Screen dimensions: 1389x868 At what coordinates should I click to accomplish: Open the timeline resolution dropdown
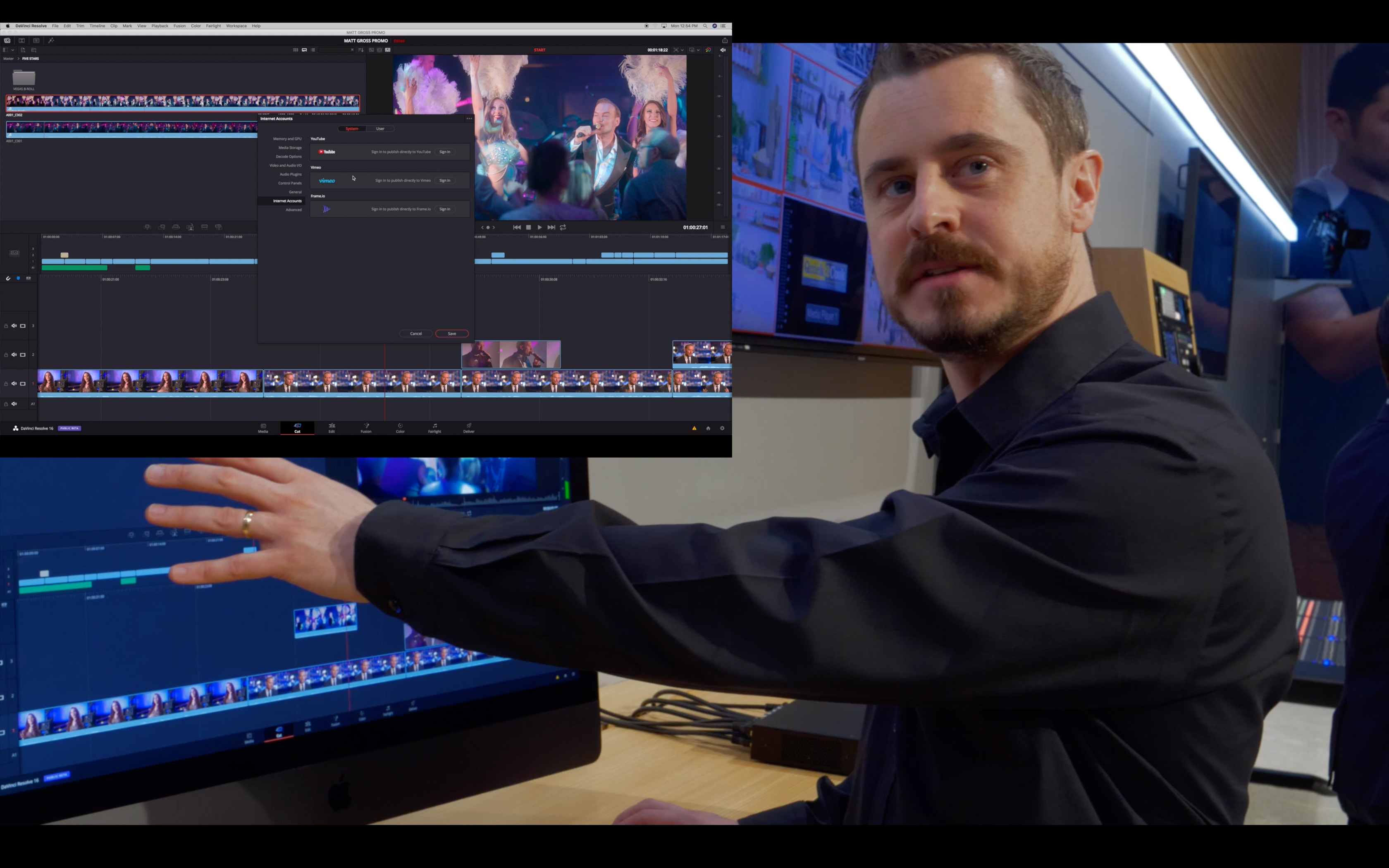(x=694, y=50)
